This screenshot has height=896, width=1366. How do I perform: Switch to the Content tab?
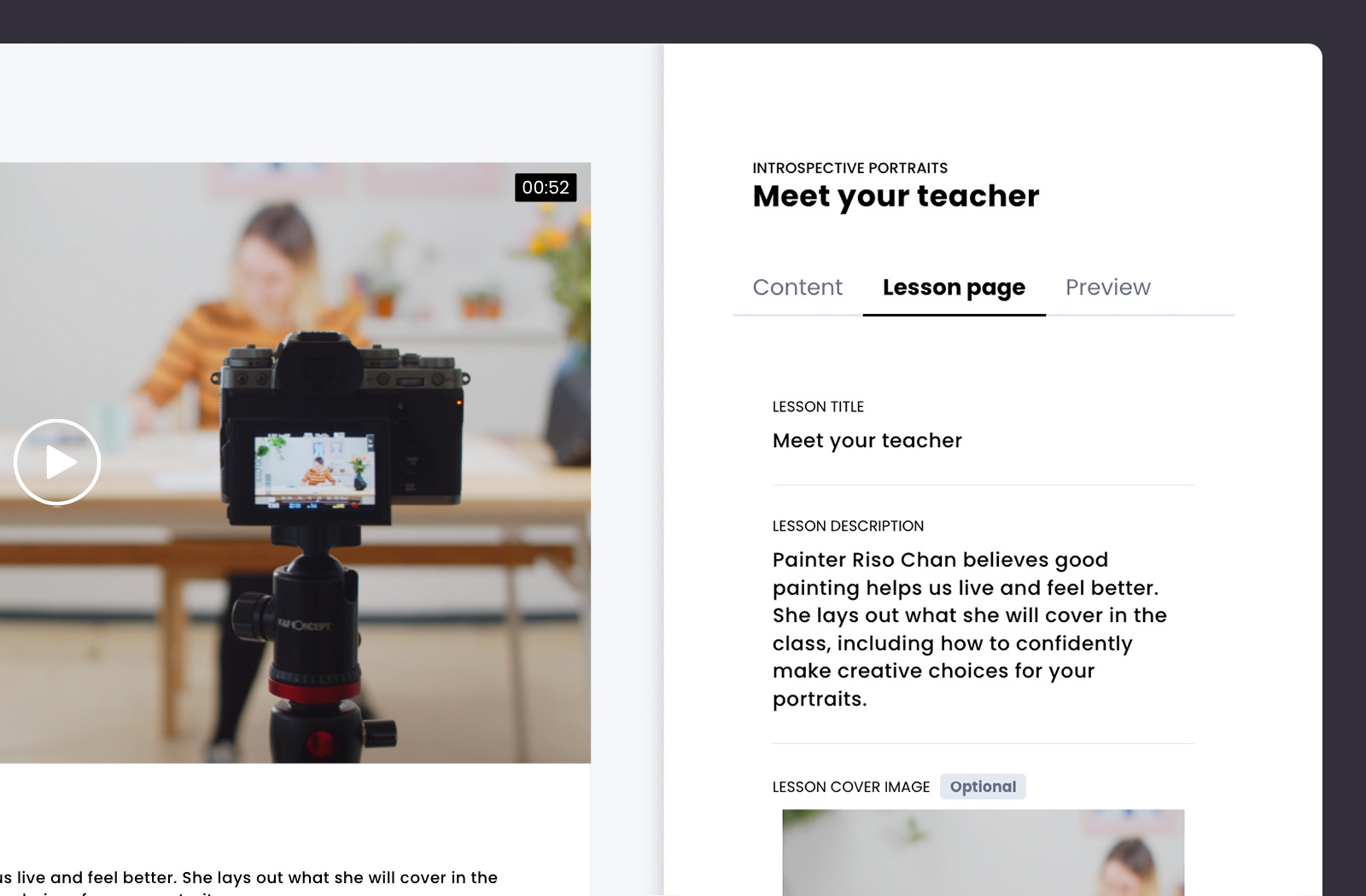coord(797,288)
